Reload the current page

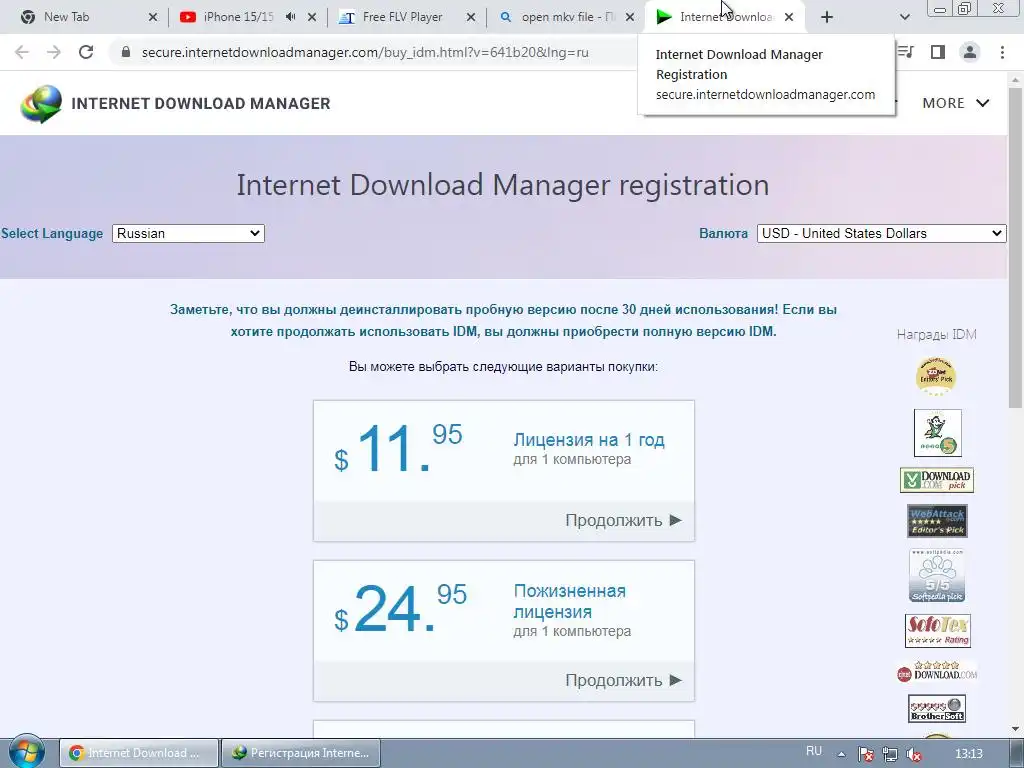(86, 52)
